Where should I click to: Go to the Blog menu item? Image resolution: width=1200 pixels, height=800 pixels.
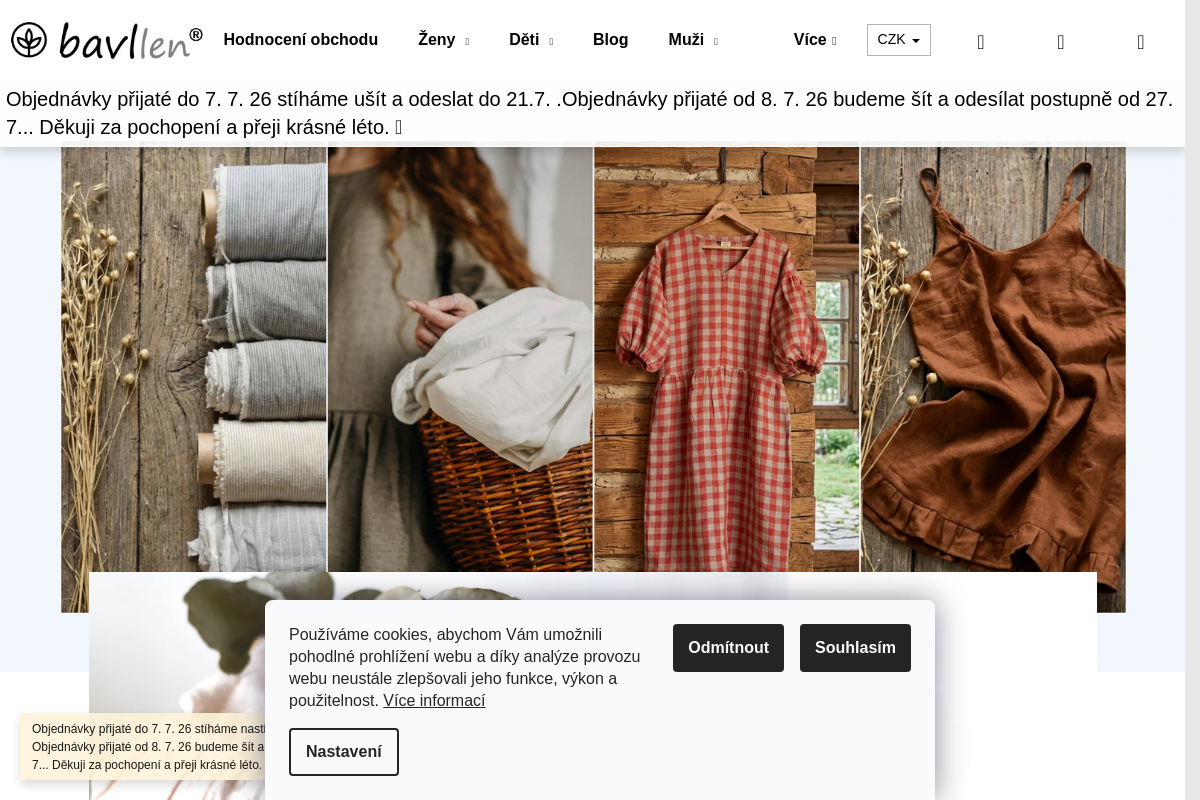(x=611, y=40)
